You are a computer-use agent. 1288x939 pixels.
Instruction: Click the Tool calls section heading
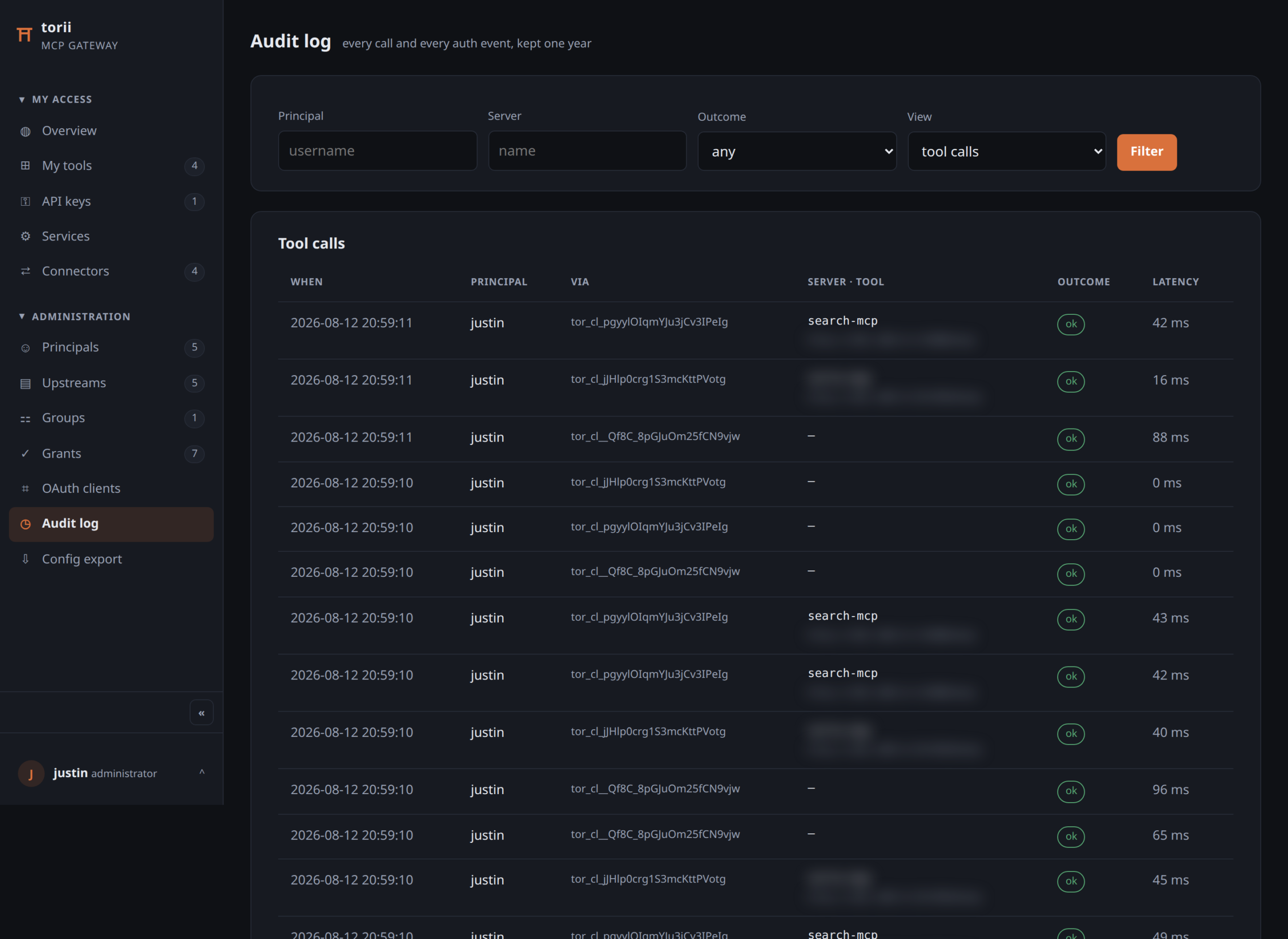(311, 243)
